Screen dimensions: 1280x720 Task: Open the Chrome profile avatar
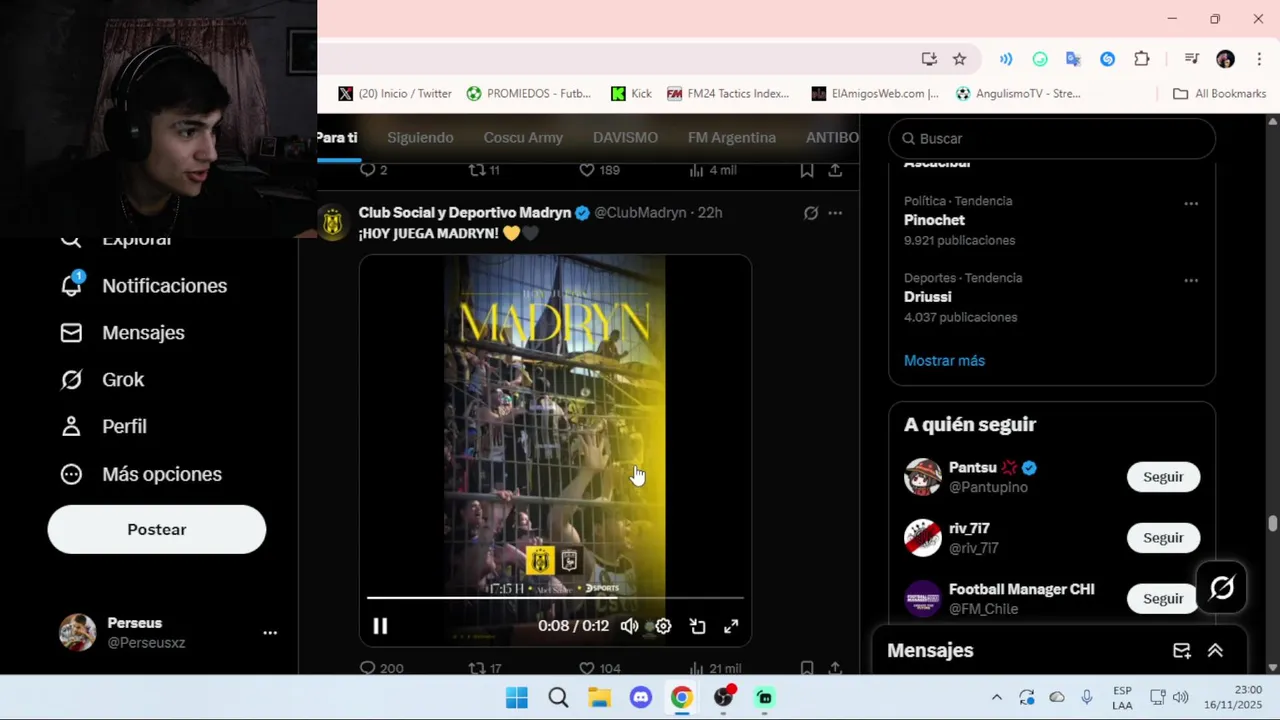1225,59
